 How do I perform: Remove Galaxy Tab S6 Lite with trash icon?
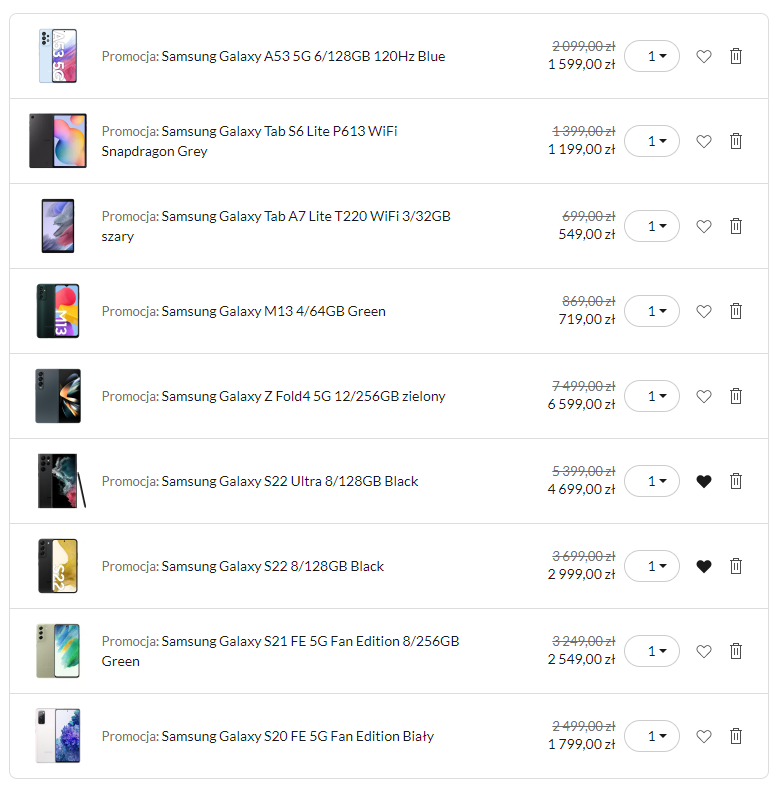click(x=736, y=141)
